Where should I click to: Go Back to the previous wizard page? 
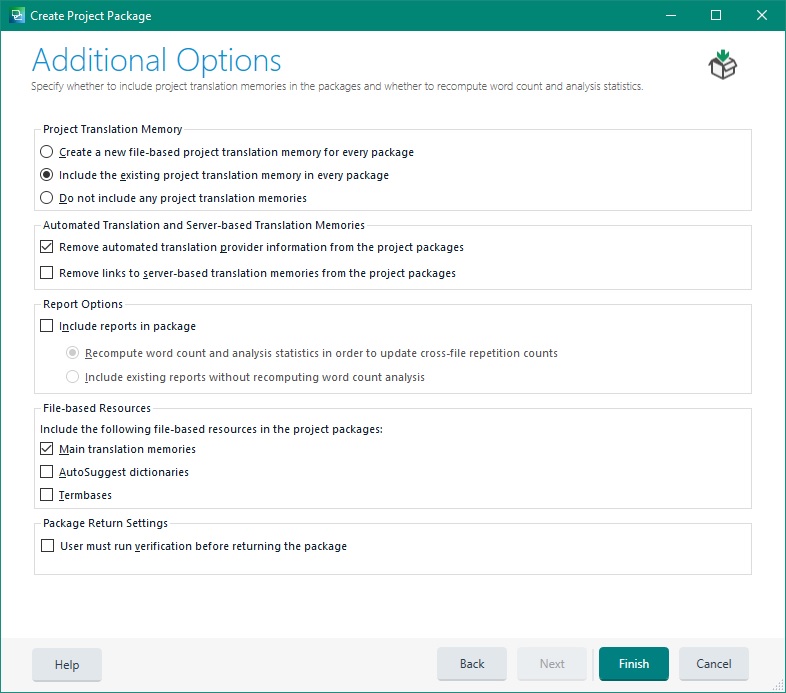pyautogui.click(x=472, y=664)
